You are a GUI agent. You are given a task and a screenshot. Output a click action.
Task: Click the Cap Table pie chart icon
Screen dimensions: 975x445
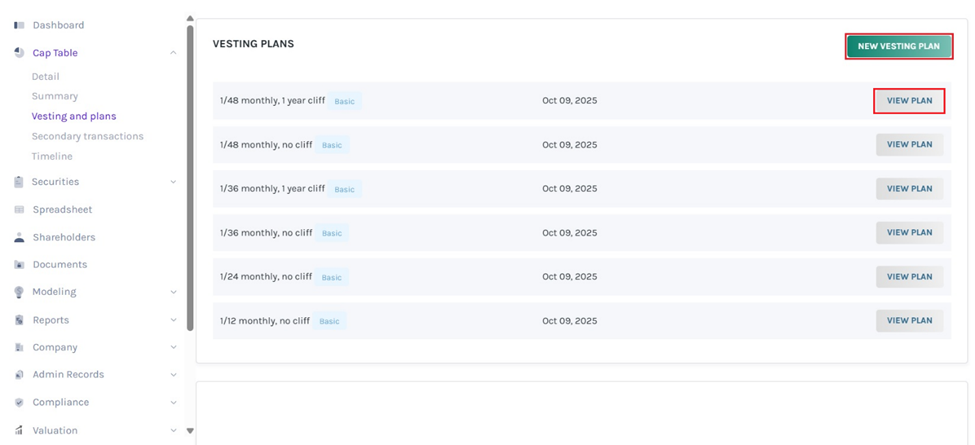click(19, 53)
